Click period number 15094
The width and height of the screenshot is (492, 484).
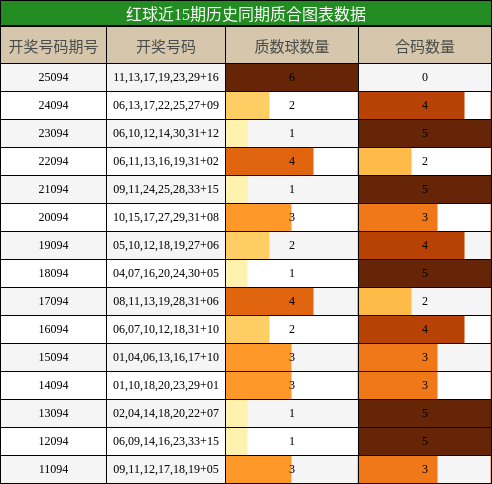[x=53, y=357]
